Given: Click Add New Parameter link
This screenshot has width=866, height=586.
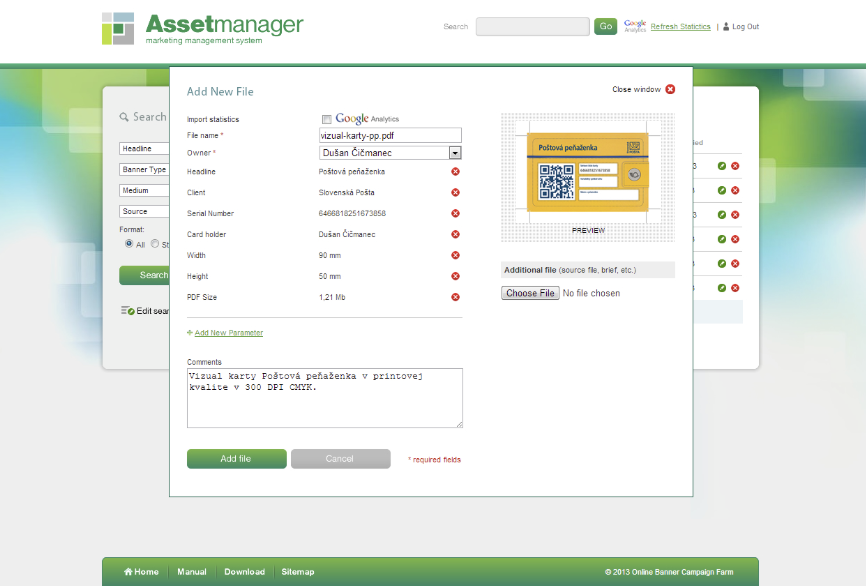Looking at the screenshot, I should [228, 333].
